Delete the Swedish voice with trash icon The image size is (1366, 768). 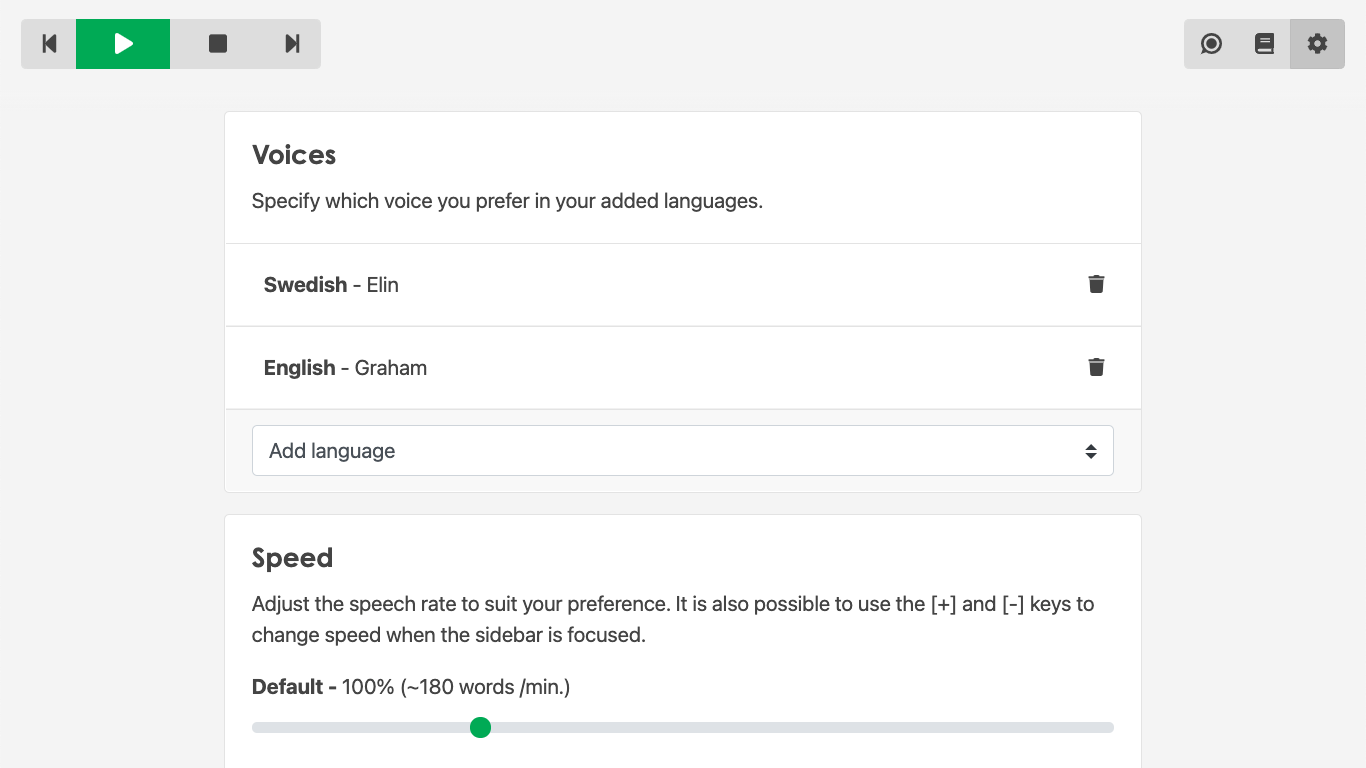pos(1096,284)
